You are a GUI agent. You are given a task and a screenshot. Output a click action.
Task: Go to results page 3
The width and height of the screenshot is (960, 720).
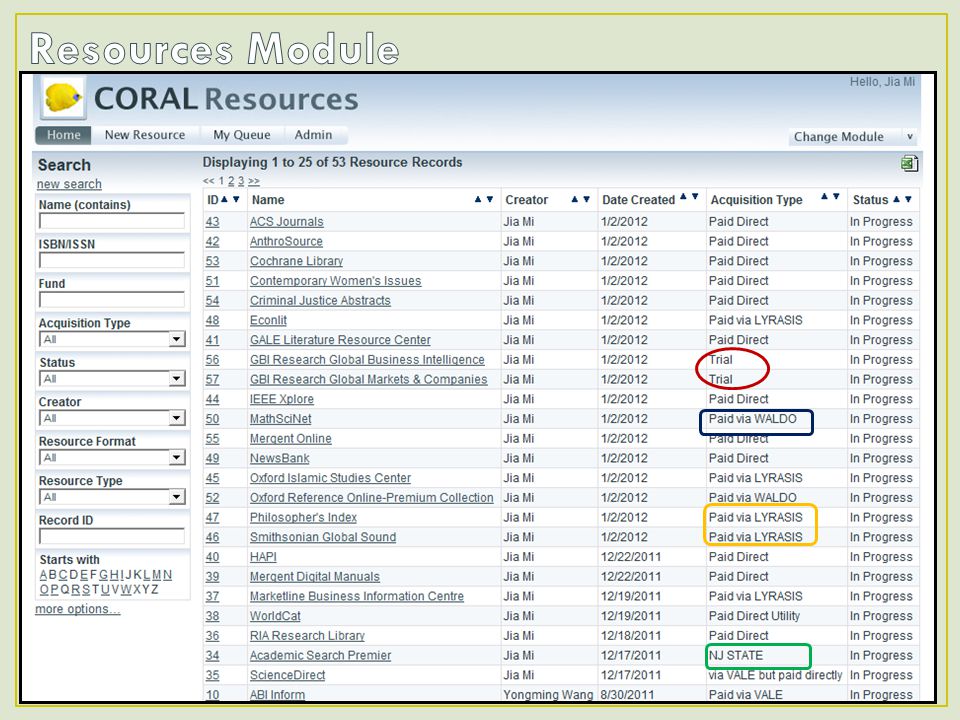[241, 181]
